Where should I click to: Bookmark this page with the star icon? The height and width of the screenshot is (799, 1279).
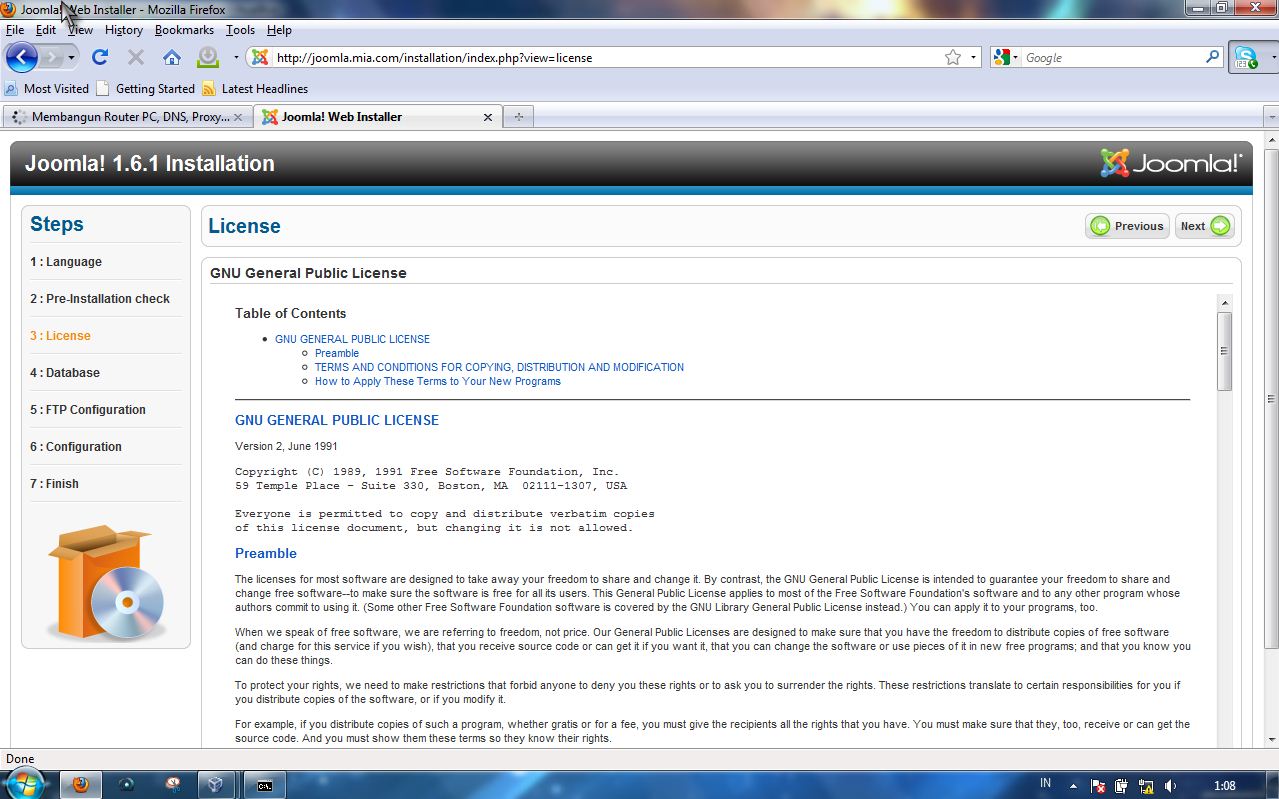click(953, 57)
